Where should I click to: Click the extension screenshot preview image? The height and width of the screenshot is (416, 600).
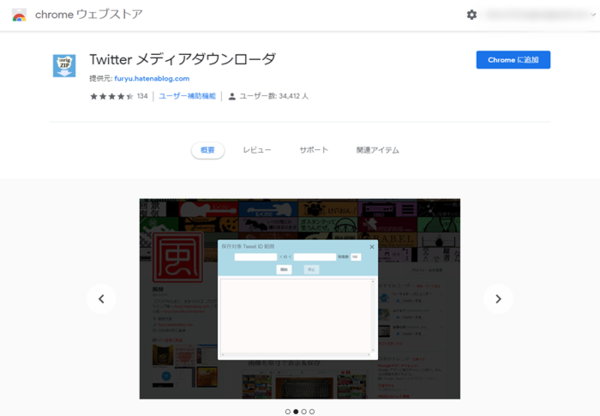pyautogui.click(x=300, y=299)
